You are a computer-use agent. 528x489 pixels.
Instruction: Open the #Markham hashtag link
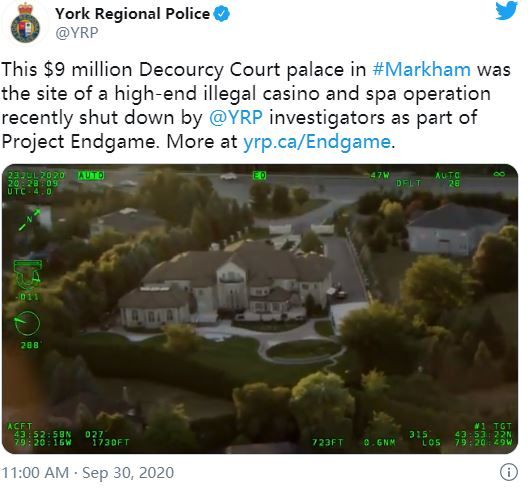point(422,69)
